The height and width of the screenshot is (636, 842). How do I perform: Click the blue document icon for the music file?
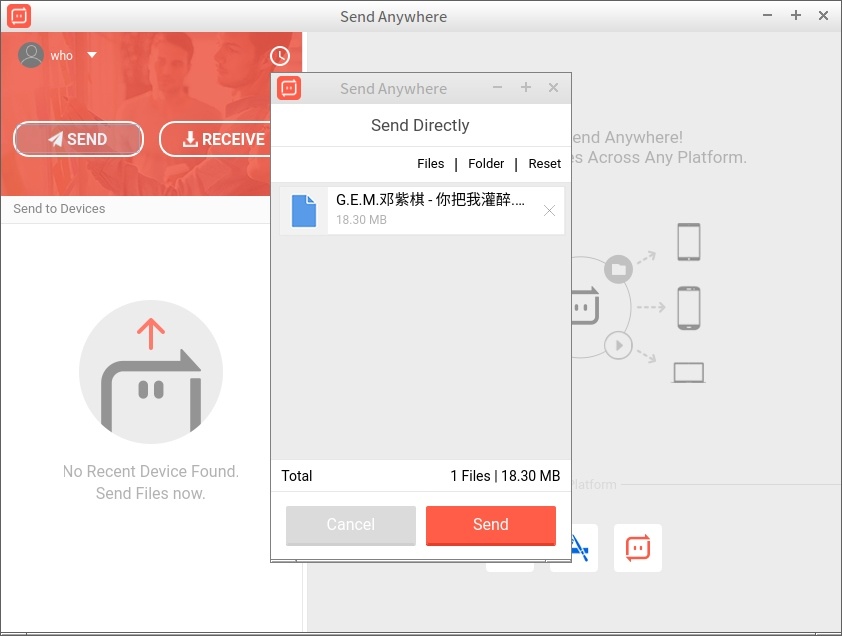point(304,210)
